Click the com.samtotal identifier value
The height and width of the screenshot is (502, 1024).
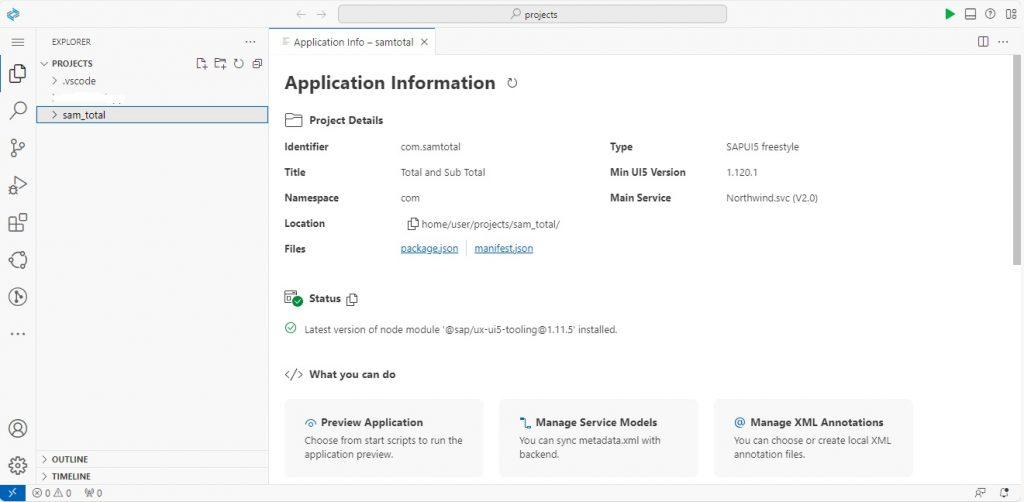[430, 147]
